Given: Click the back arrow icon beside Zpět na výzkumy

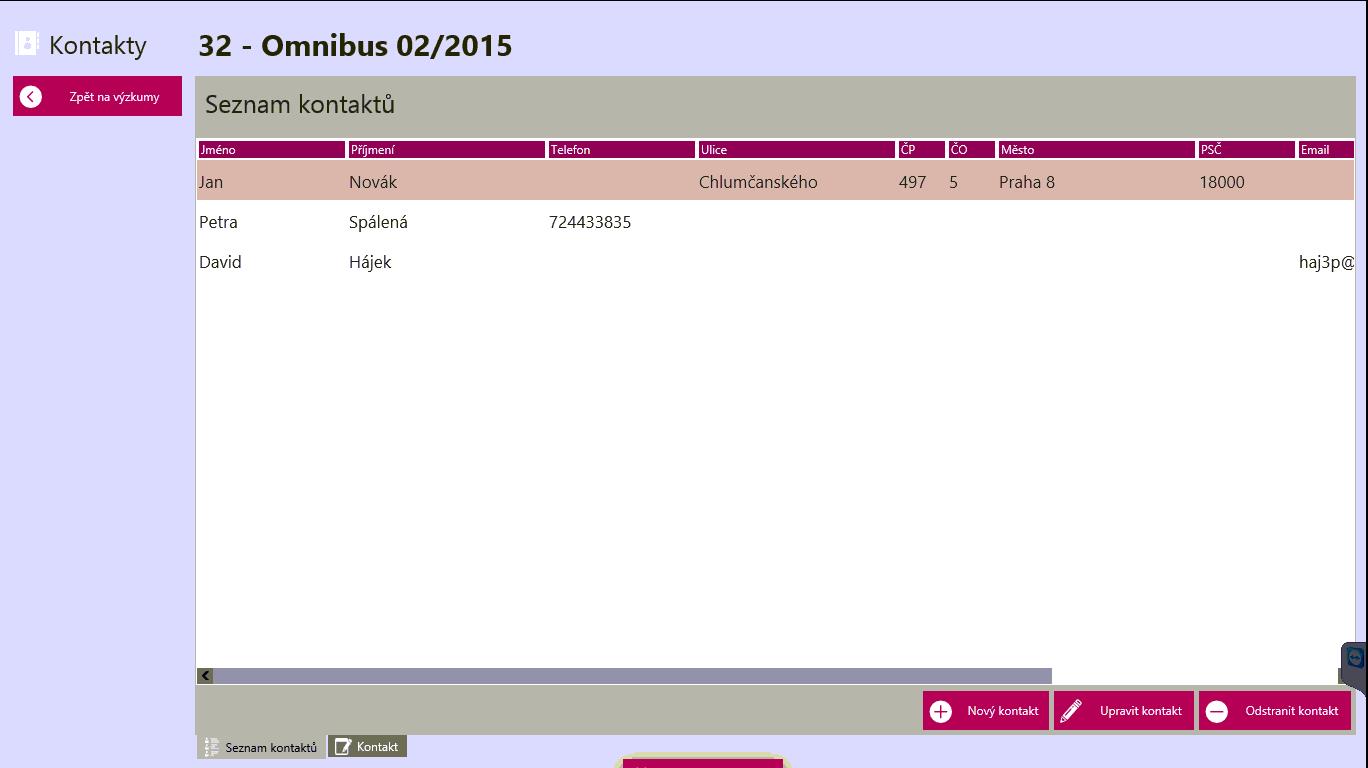Looking at the screenshot, I should [x=31, y=97].
